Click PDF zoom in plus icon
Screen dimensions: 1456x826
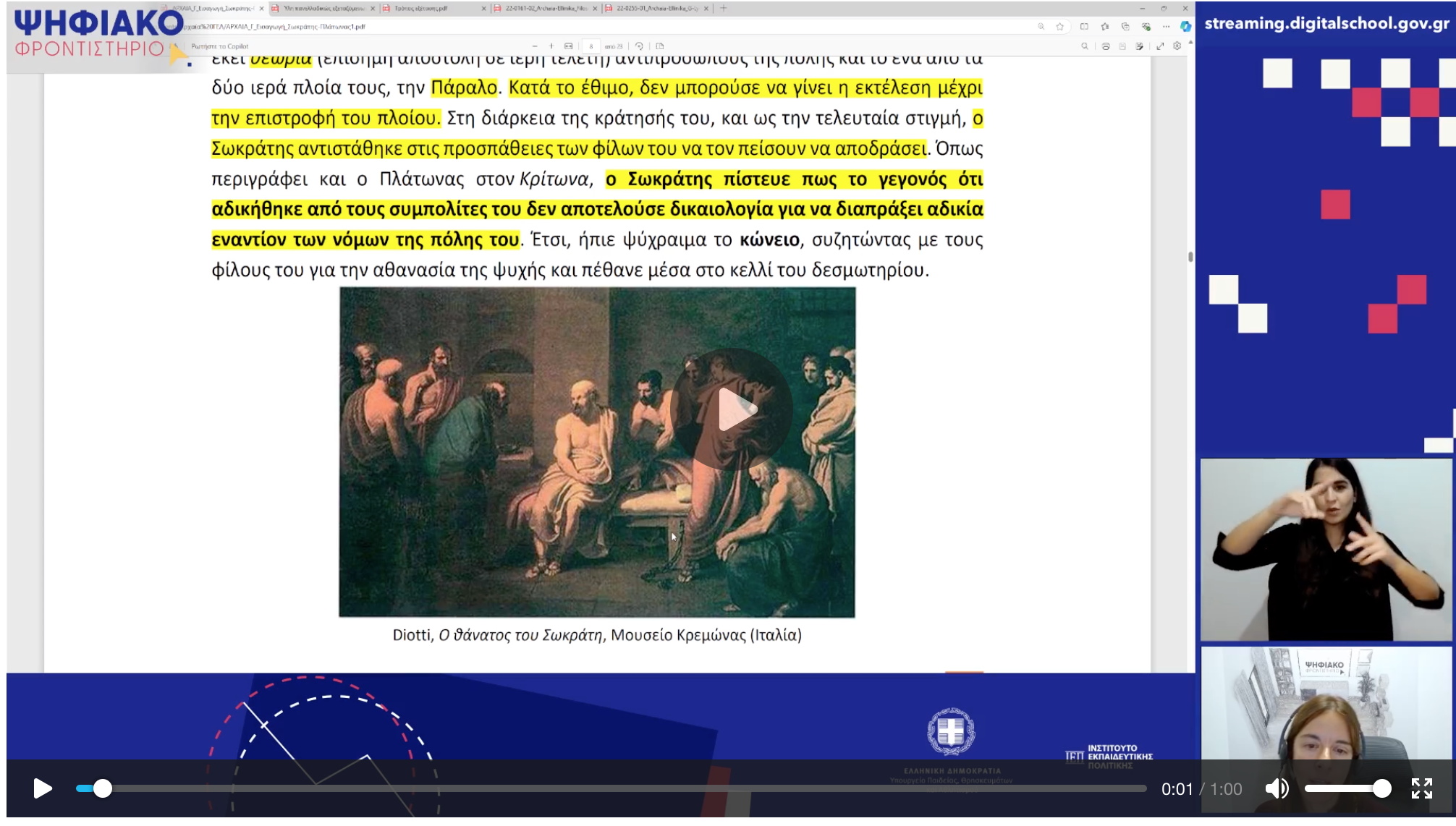click(551, 46)
